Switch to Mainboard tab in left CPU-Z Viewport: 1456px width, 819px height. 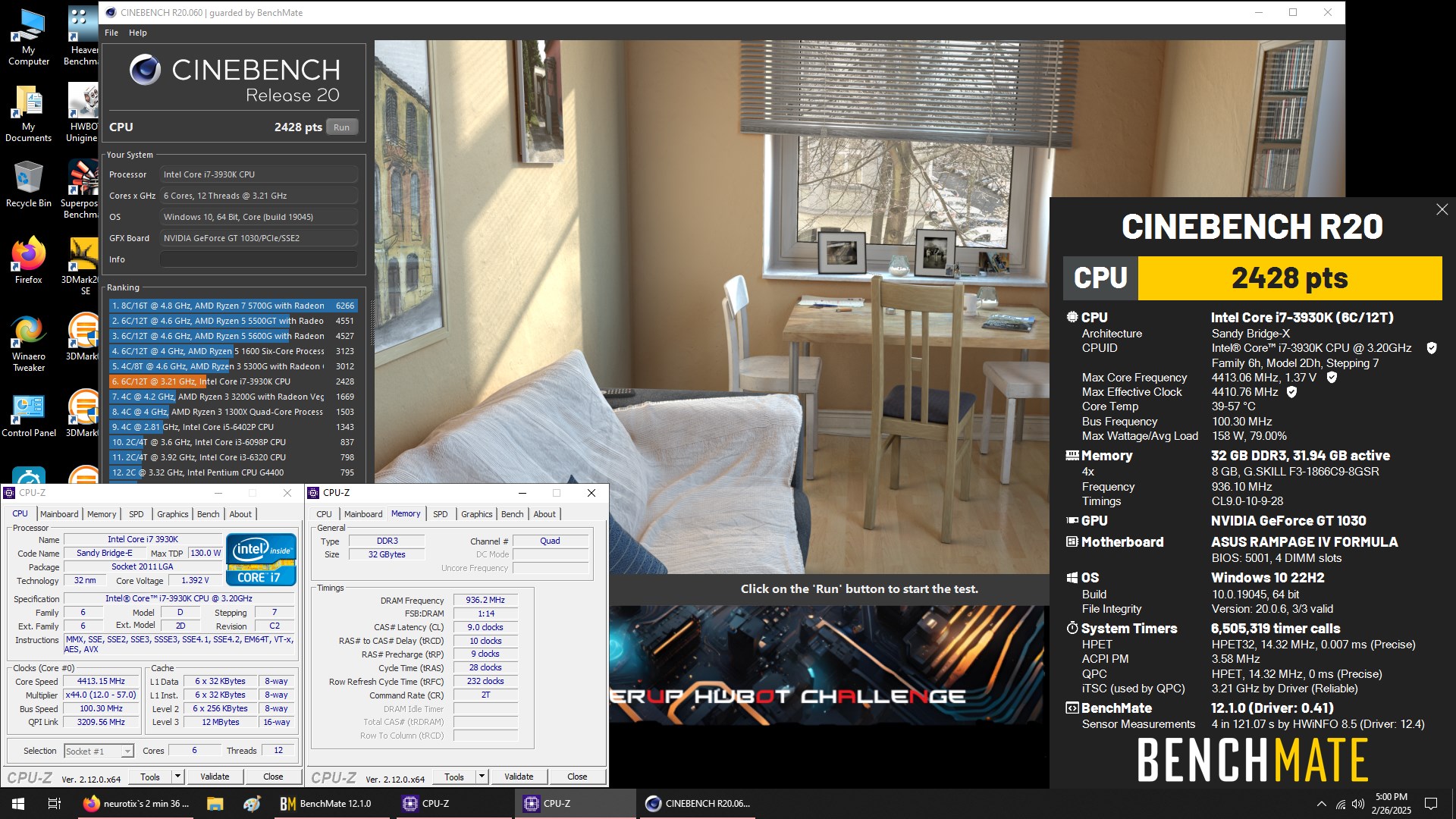[59, 514]
